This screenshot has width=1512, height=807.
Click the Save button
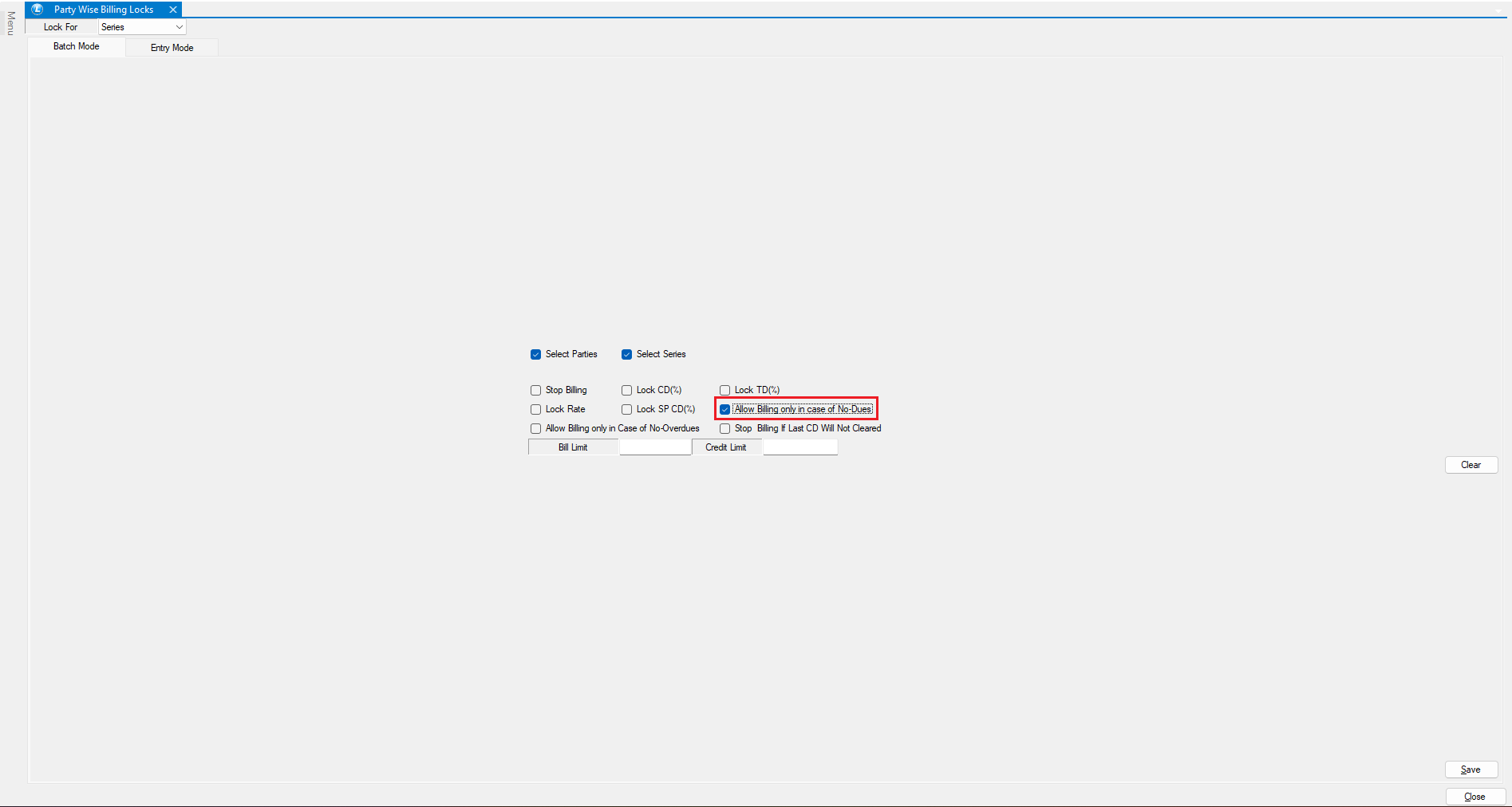coord(1471,770)
